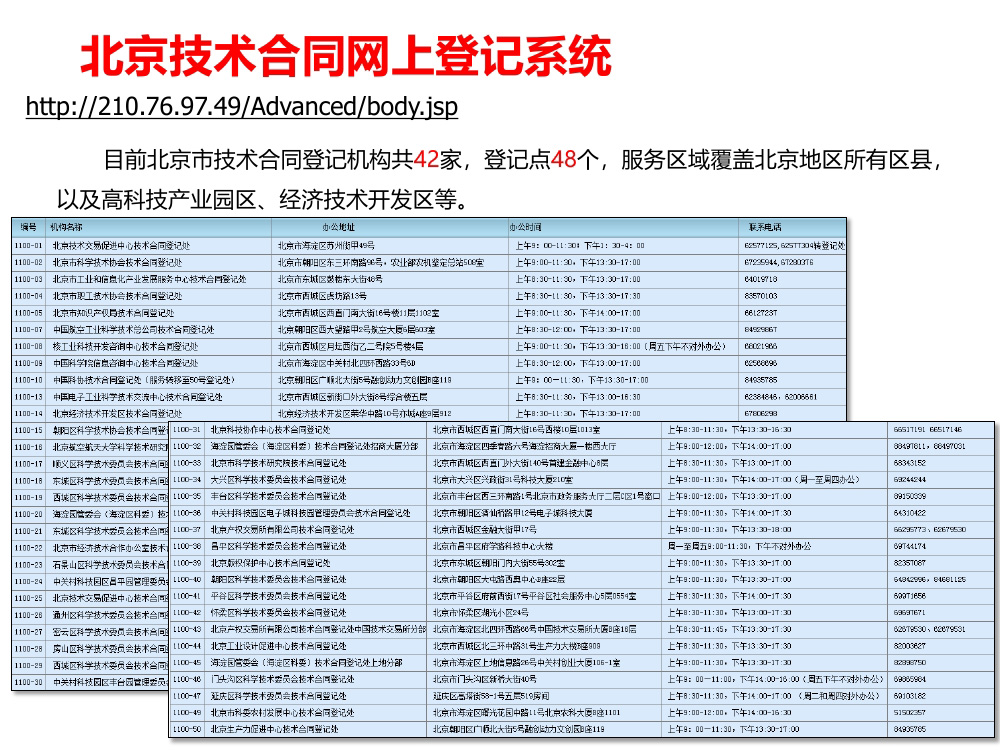Select row number 1100-01

tap(28, 246)
